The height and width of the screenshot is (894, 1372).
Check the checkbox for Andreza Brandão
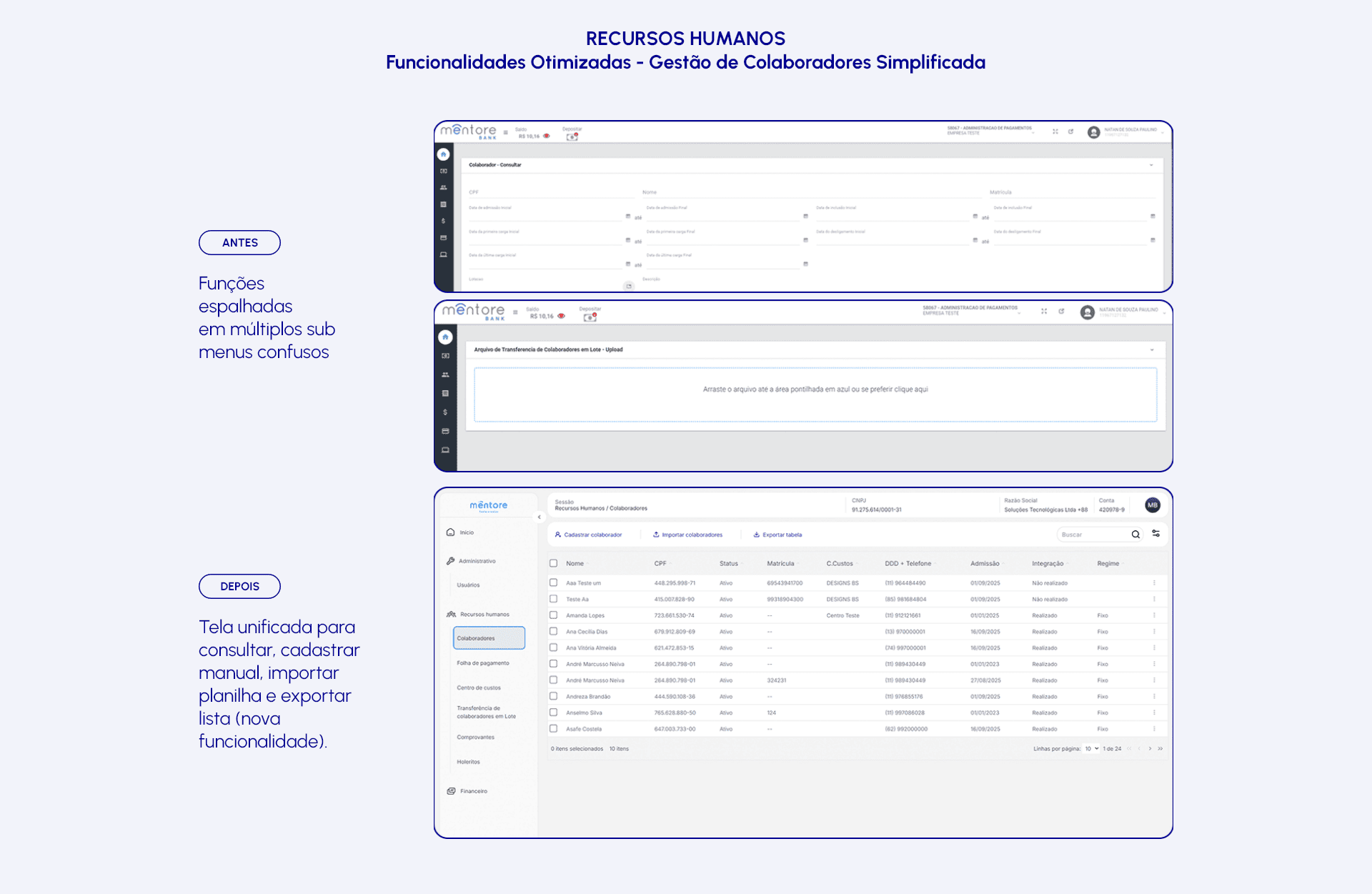553,696
